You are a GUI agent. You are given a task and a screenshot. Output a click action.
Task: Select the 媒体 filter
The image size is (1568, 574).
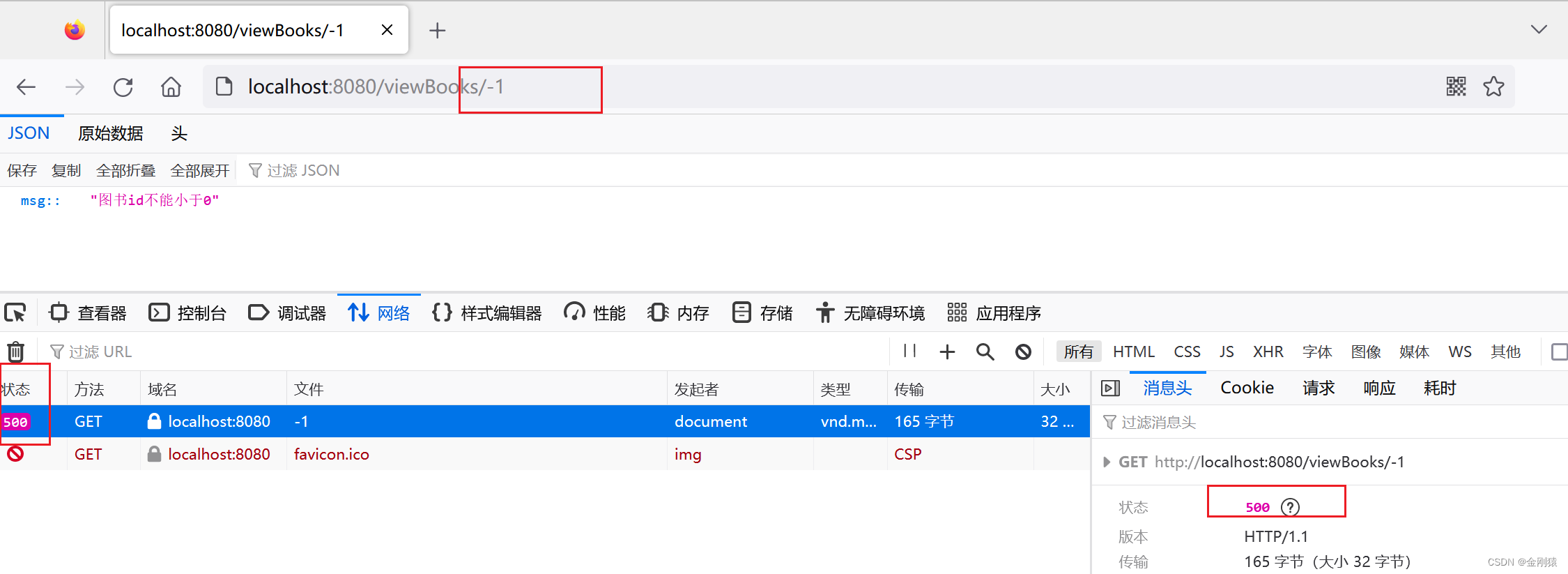(x=1414, y=352)
